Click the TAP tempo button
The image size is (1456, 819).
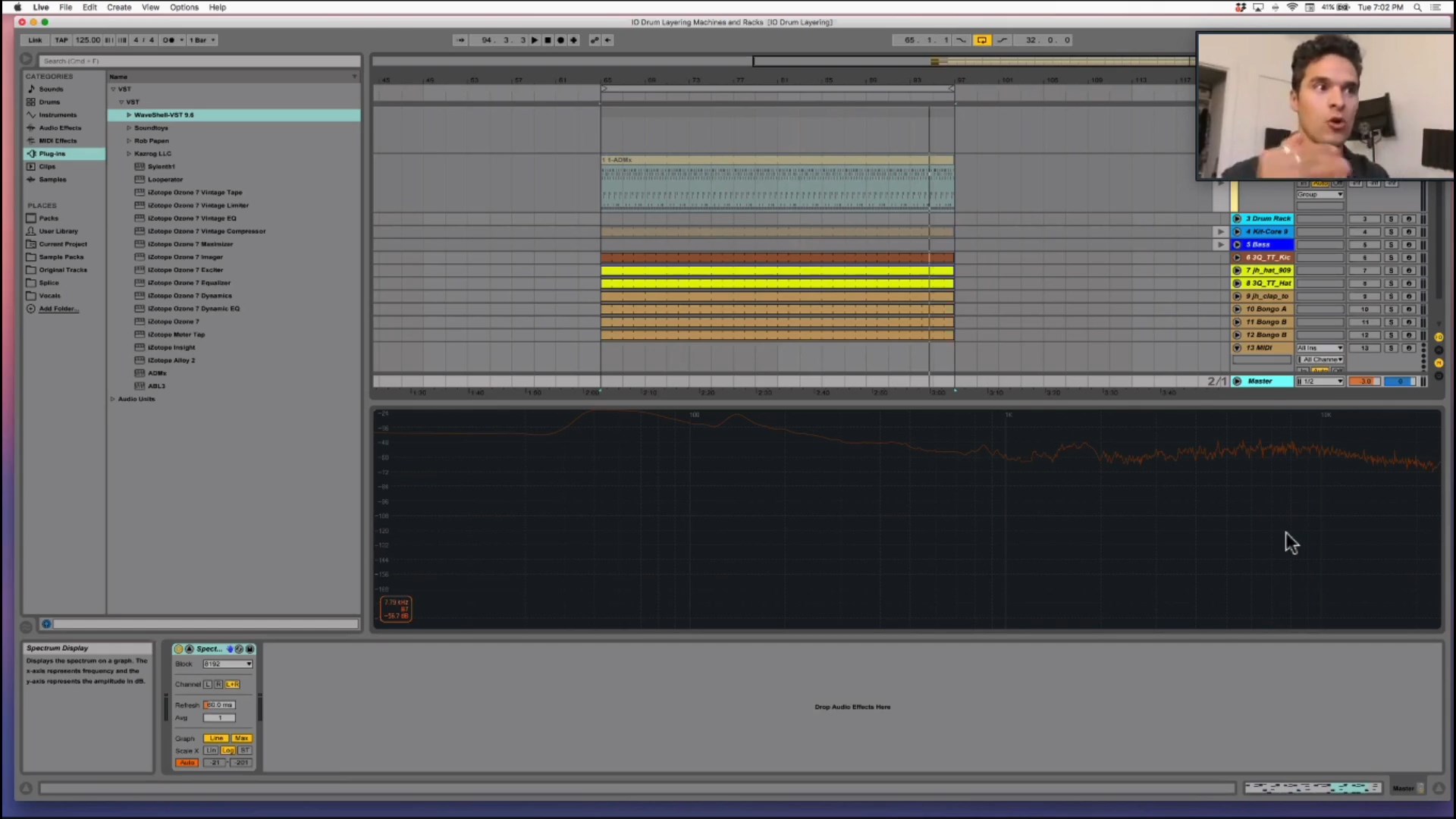(61, 40)
